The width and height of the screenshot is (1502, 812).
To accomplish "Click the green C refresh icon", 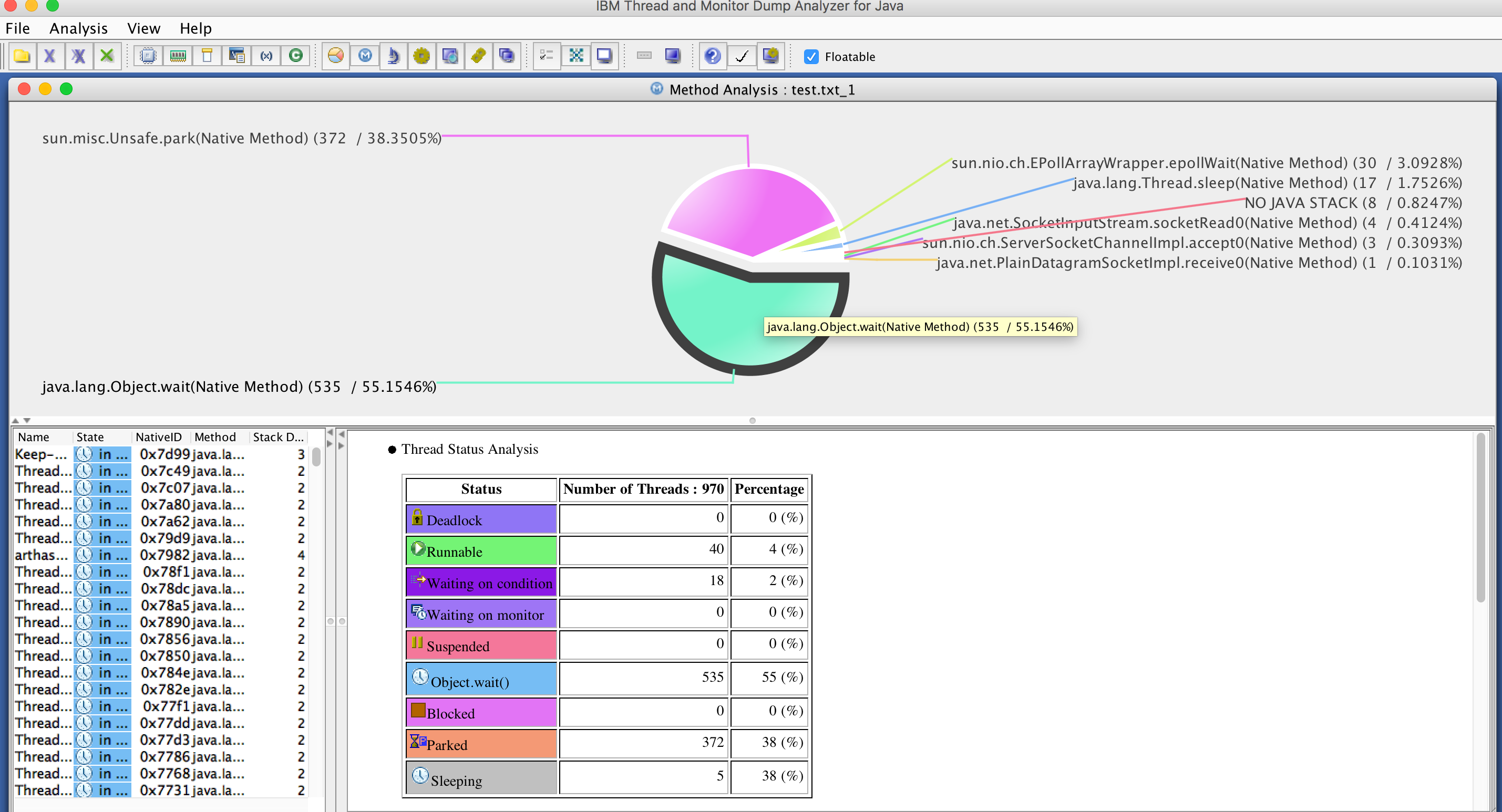I will point(296,56).
